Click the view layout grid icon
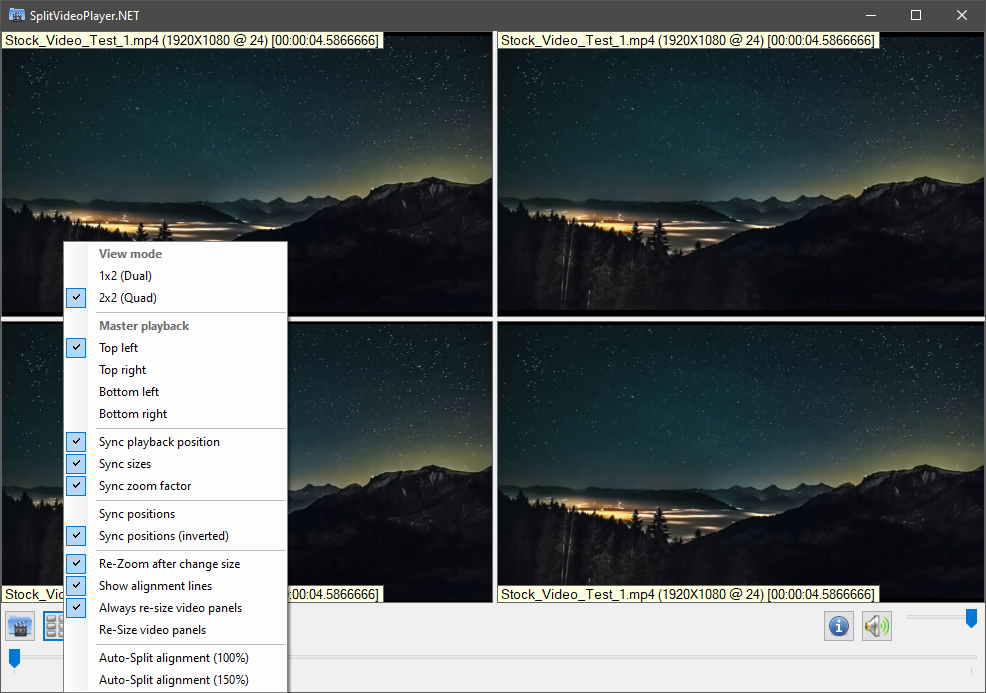This screenshot has width=986, height=693. click(54, 627)
